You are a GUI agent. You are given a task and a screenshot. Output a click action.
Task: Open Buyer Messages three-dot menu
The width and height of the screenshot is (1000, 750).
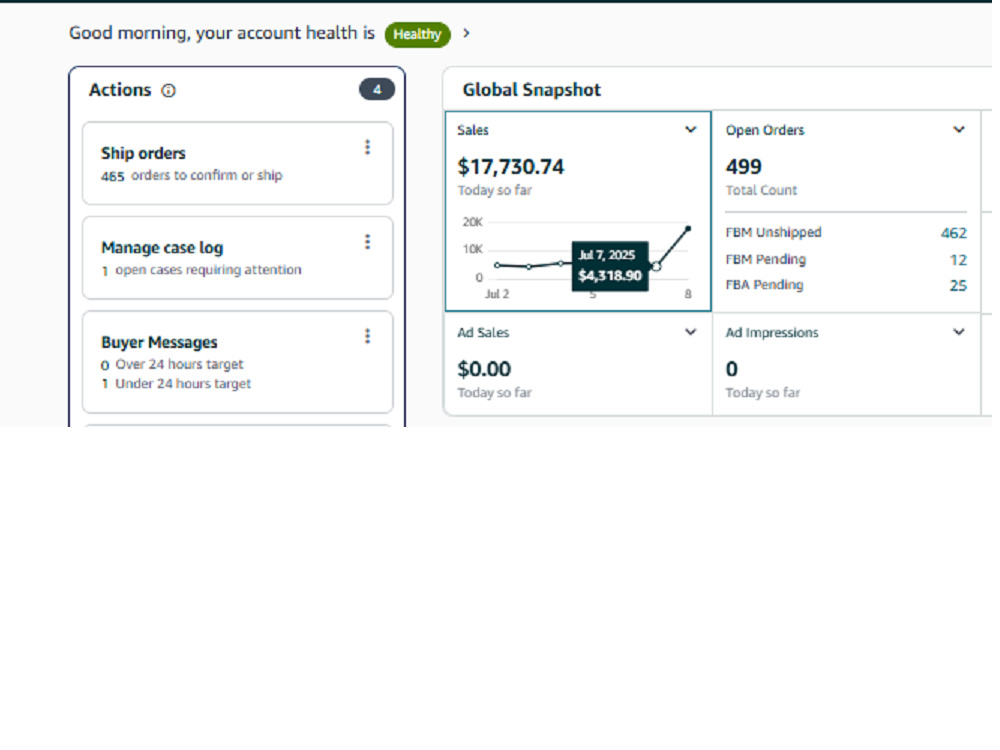coord(367,336)
